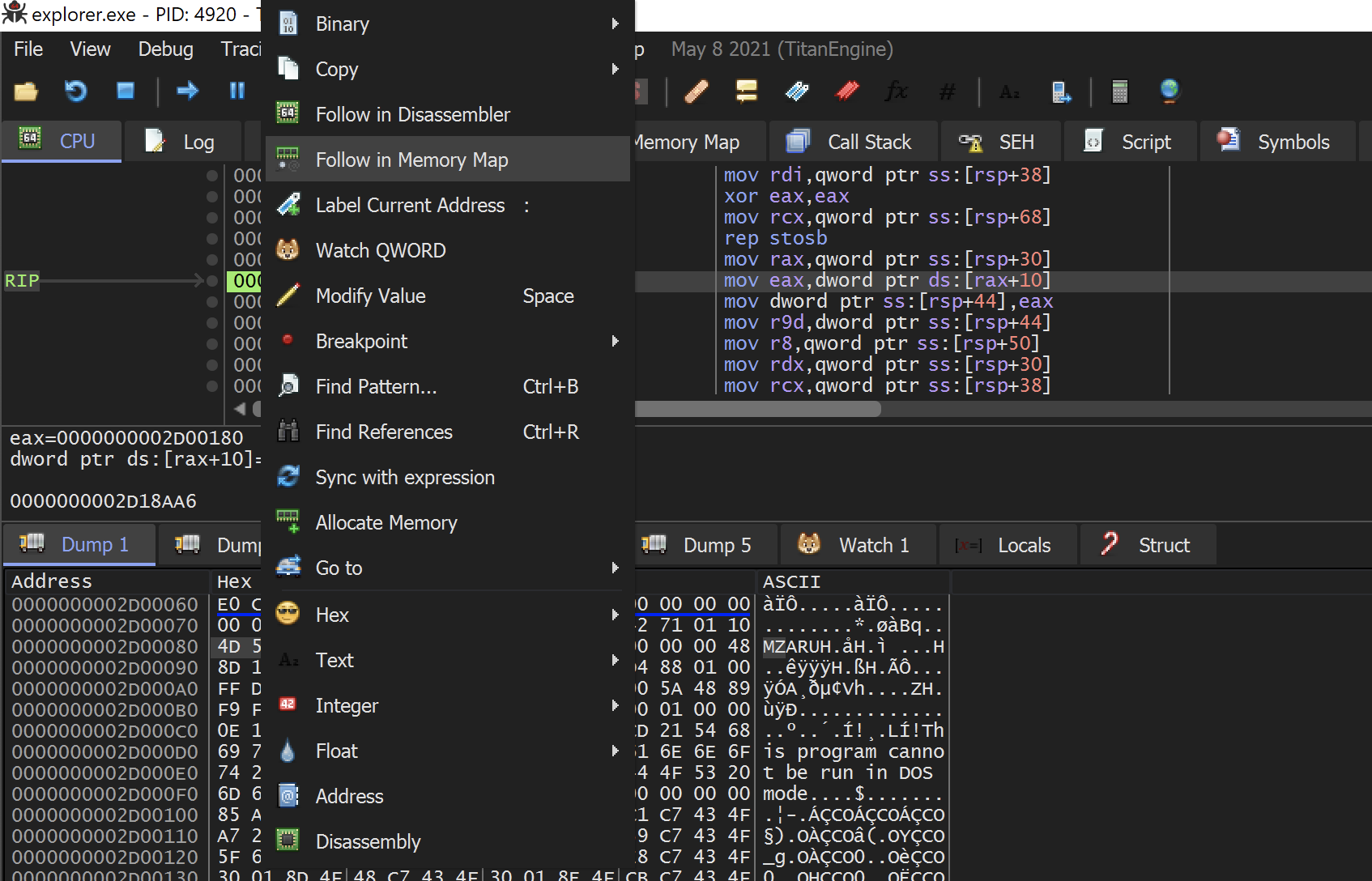The width and height of the screenshot is (1372, 881).
Task: Click the Pause toolbar icon
Action: (x=236, y=91)
